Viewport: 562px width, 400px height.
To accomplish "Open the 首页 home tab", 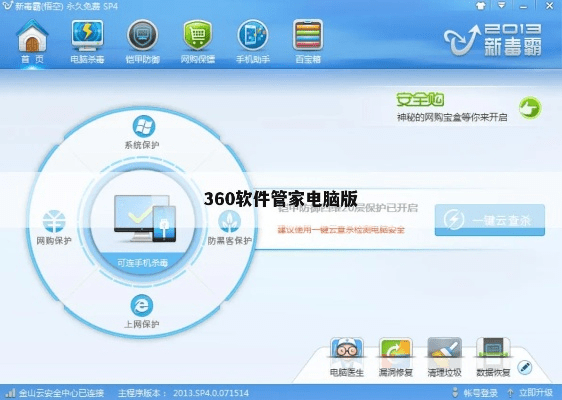I will (32, 42).
